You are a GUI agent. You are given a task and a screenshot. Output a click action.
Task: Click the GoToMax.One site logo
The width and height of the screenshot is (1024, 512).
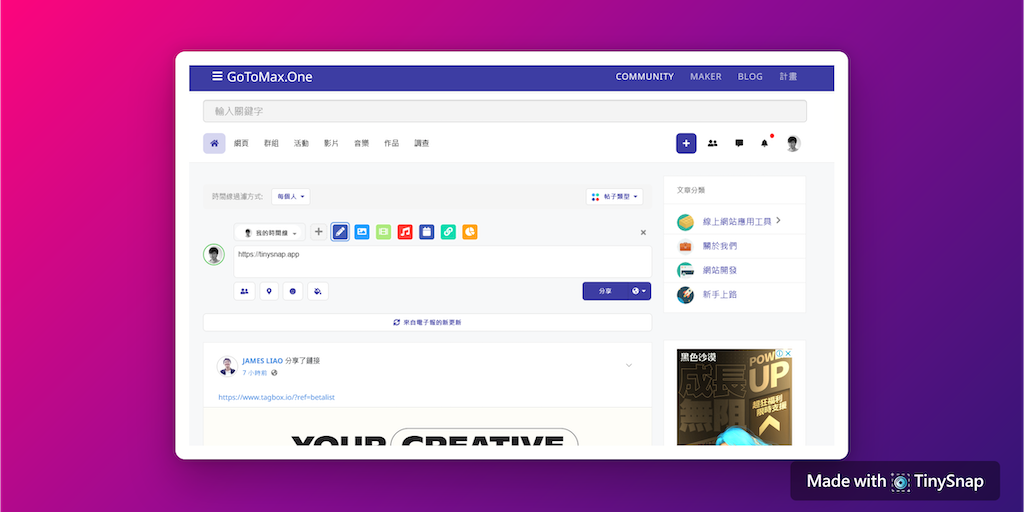click(270, 77)
